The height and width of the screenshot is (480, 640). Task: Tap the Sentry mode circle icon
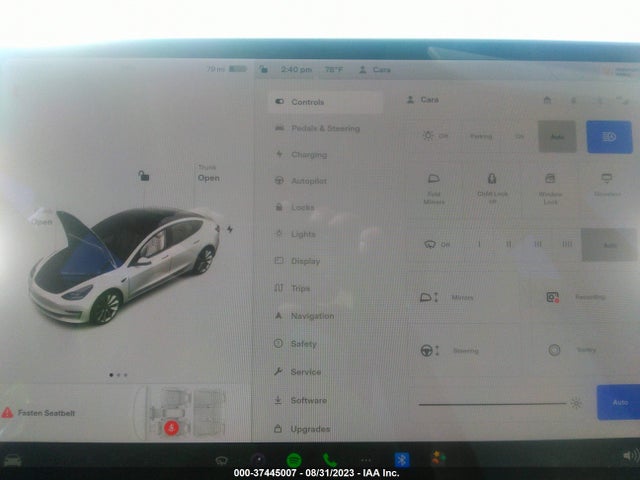tap(554, 350)
